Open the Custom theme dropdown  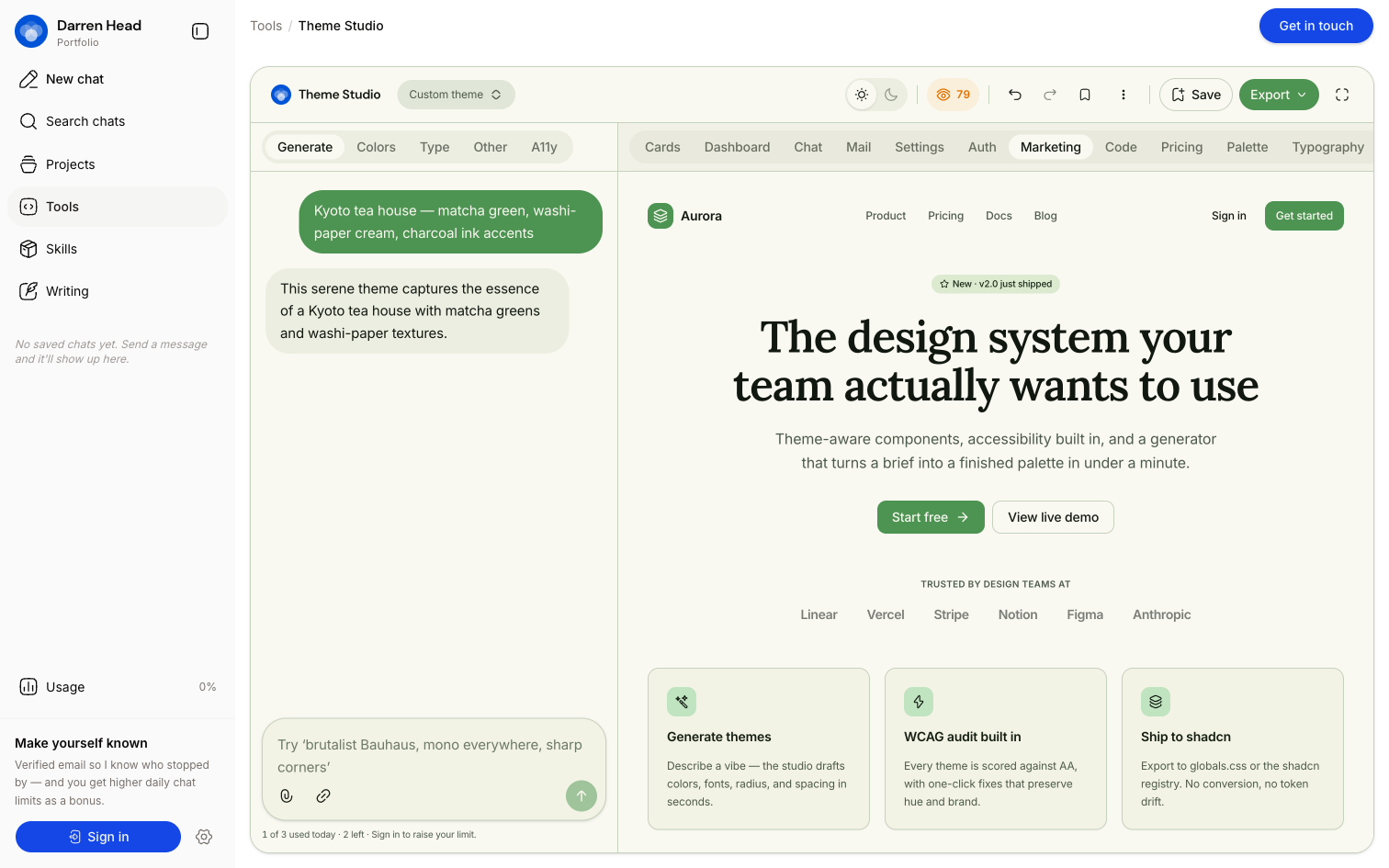click(x=456, y=95)
